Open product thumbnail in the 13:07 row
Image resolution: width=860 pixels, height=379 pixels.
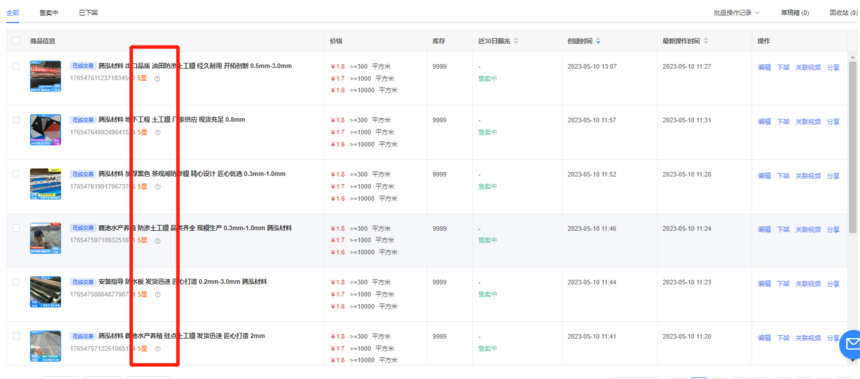point(46,76)
